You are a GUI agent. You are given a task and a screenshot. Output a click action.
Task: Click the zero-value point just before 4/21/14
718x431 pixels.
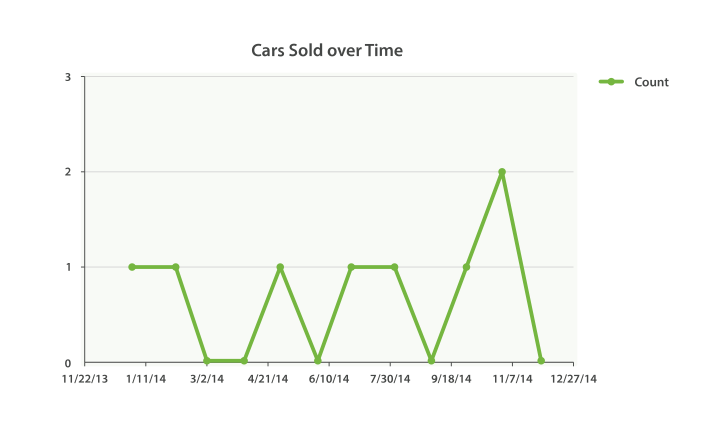click(244, 360)
